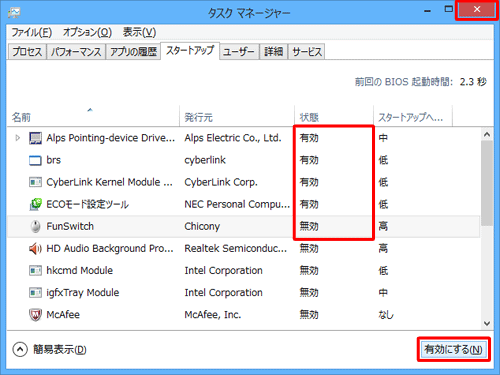Expand the Alps Pointing-device Driver row

click(18, 138)
